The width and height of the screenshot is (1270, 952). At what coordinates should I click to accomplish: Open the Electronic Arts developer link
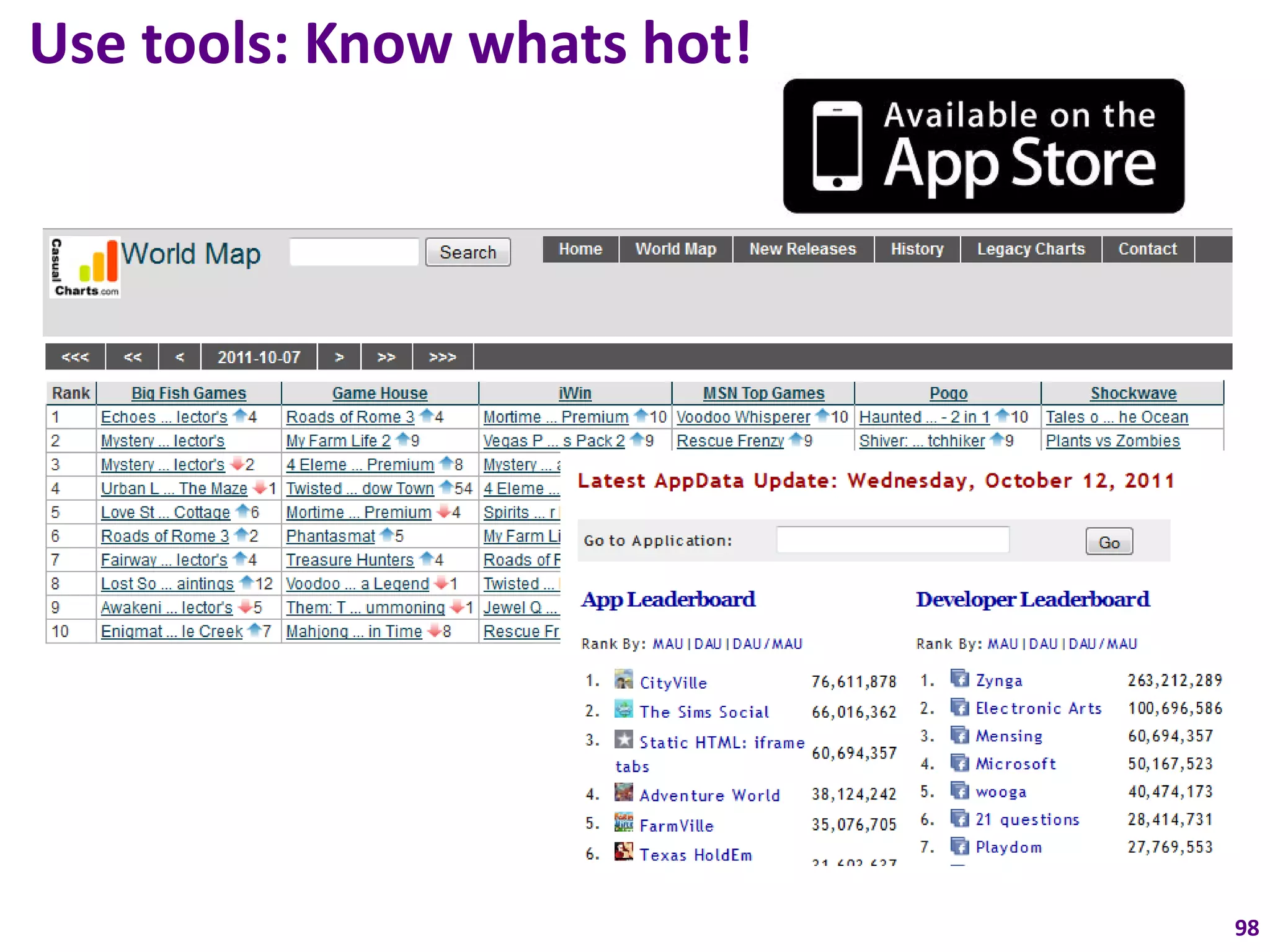point(1039,708)
